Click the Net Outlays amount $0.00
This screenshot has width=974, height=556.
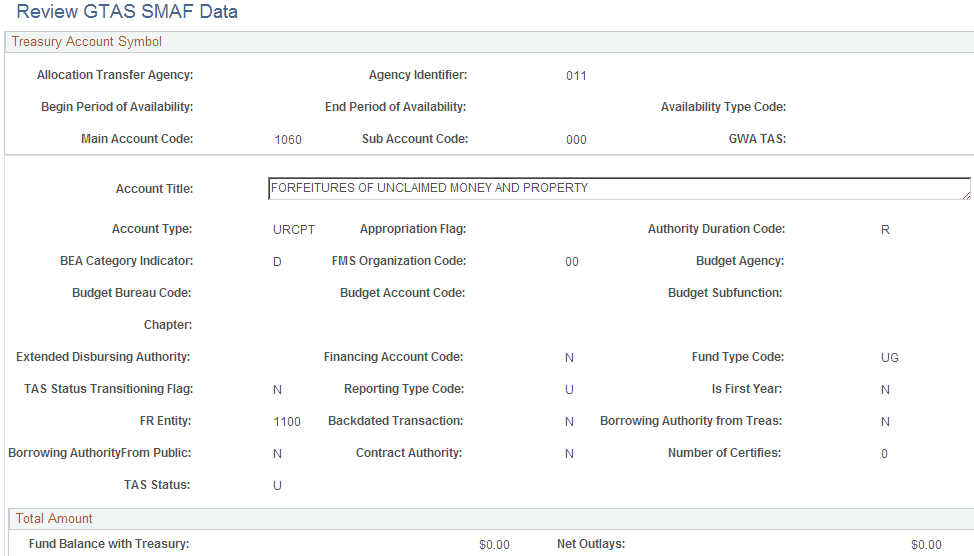pos(926,545)
